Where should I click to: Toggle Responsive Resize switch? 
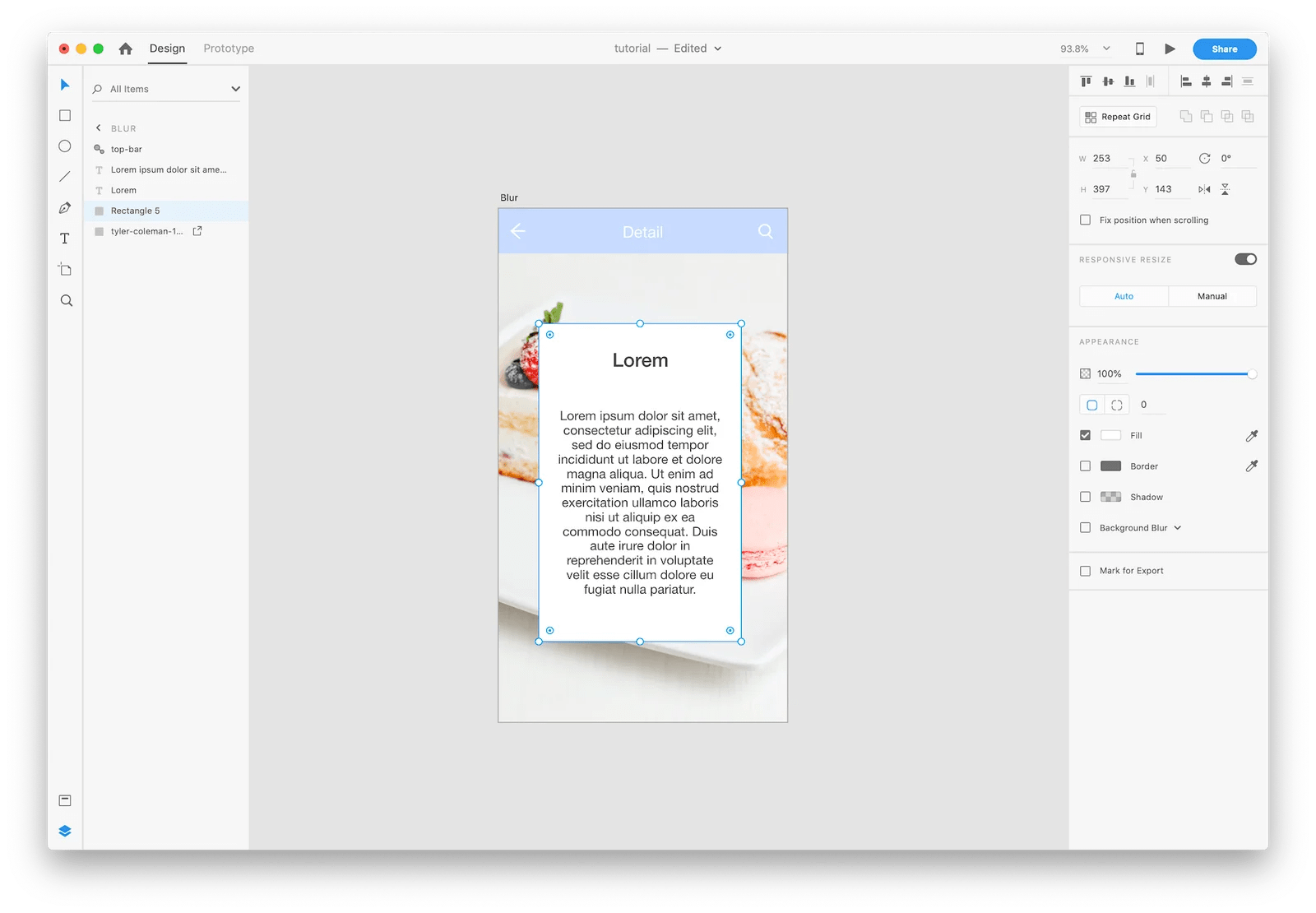click(1245, 259)
